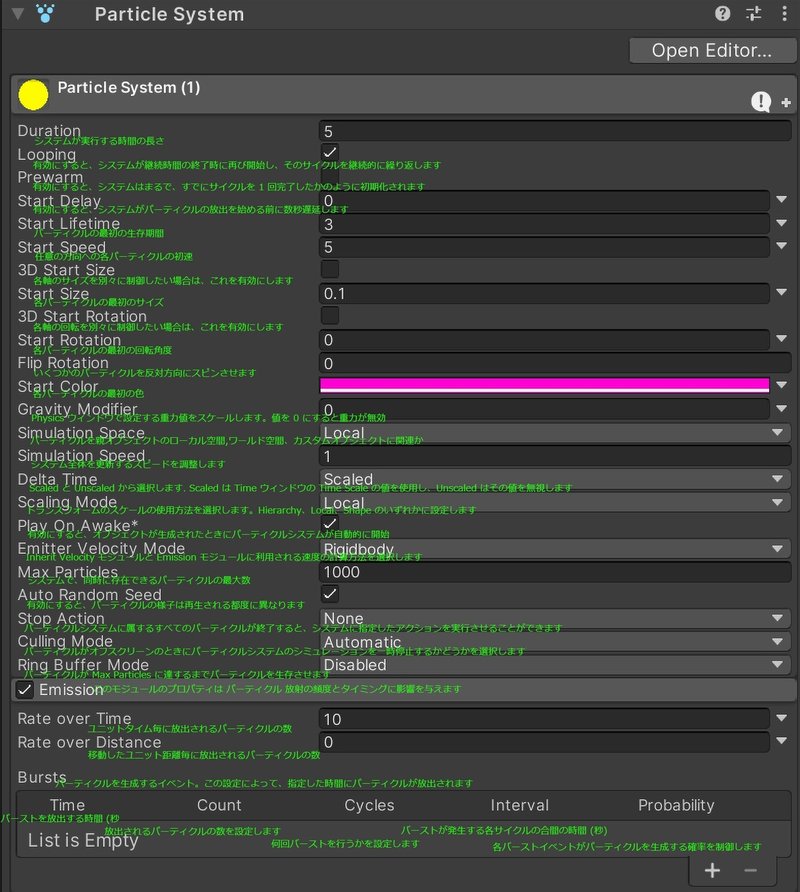Disable the Emission module checkbox
The width and height of the screenshot is (800, 892).
point(24,688)
